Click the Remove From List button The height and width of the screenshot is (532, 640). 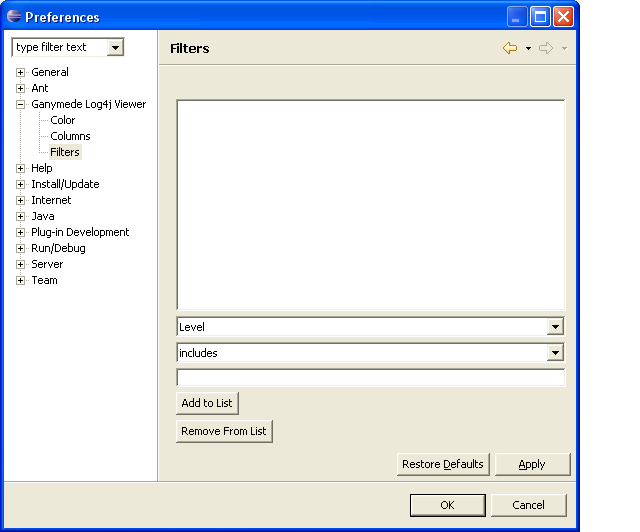coord(224,431)
